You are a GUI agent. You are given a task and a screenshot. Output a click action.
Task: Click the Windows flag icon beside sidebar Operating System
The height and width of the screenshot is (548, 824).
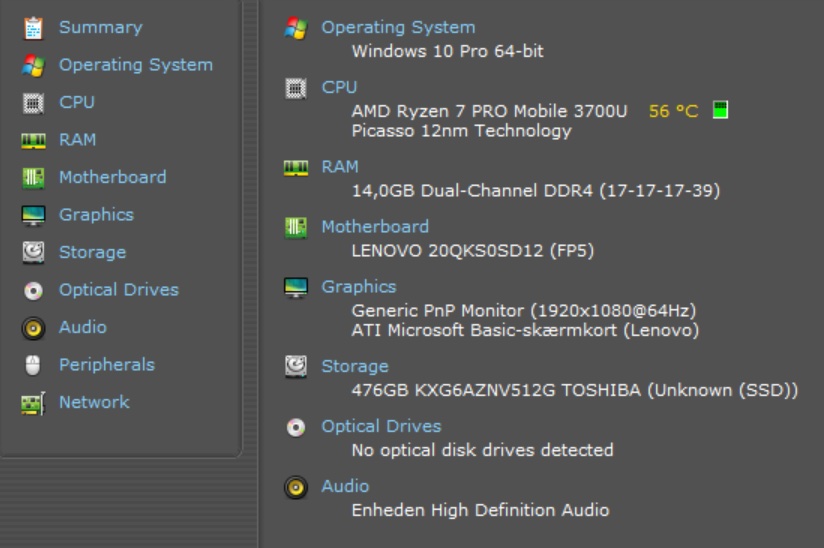click(33, 65)
